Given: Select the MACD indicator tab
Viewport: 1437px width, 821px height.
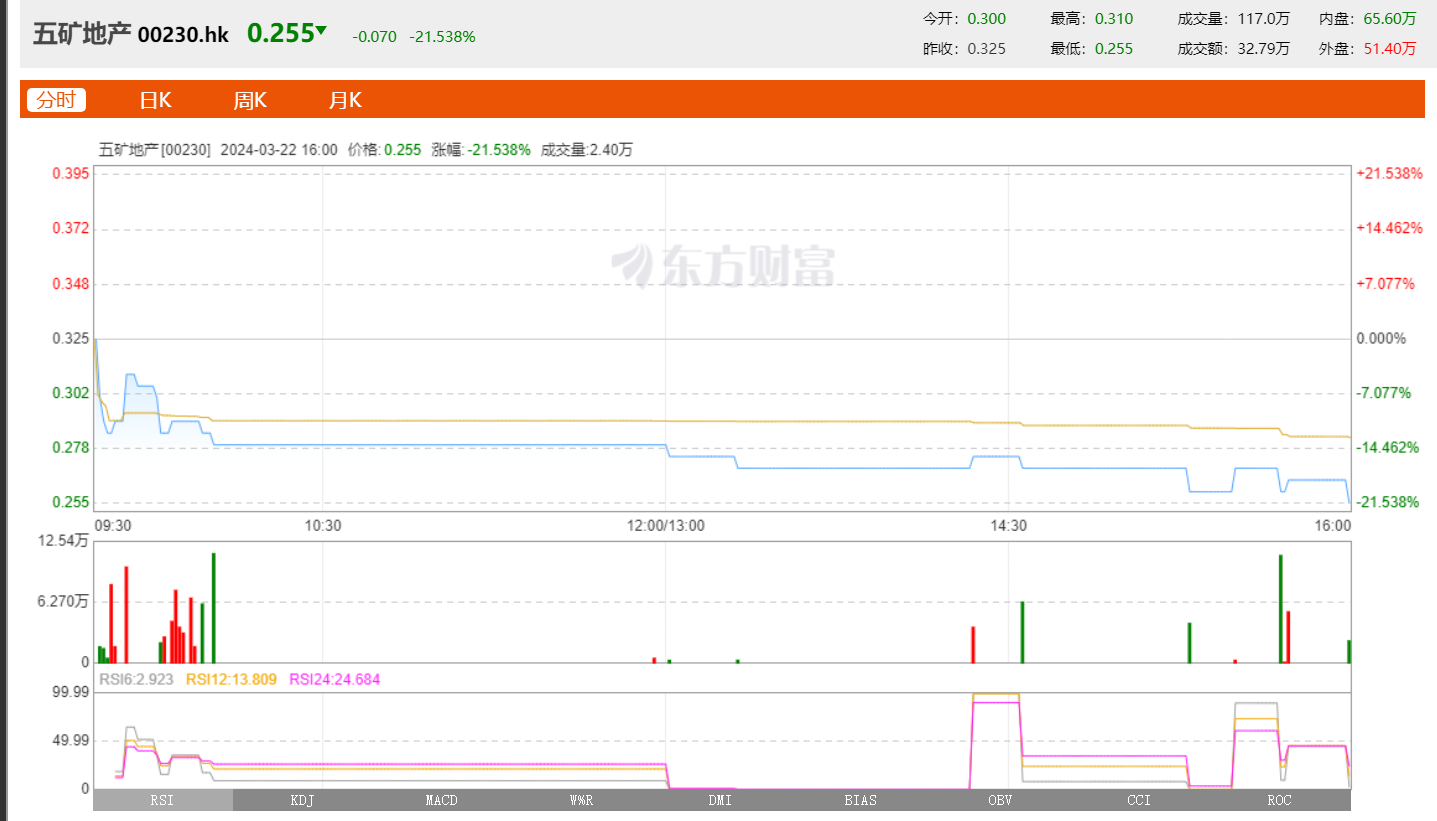Looking at the screenshot, I should tap(441, 800).
